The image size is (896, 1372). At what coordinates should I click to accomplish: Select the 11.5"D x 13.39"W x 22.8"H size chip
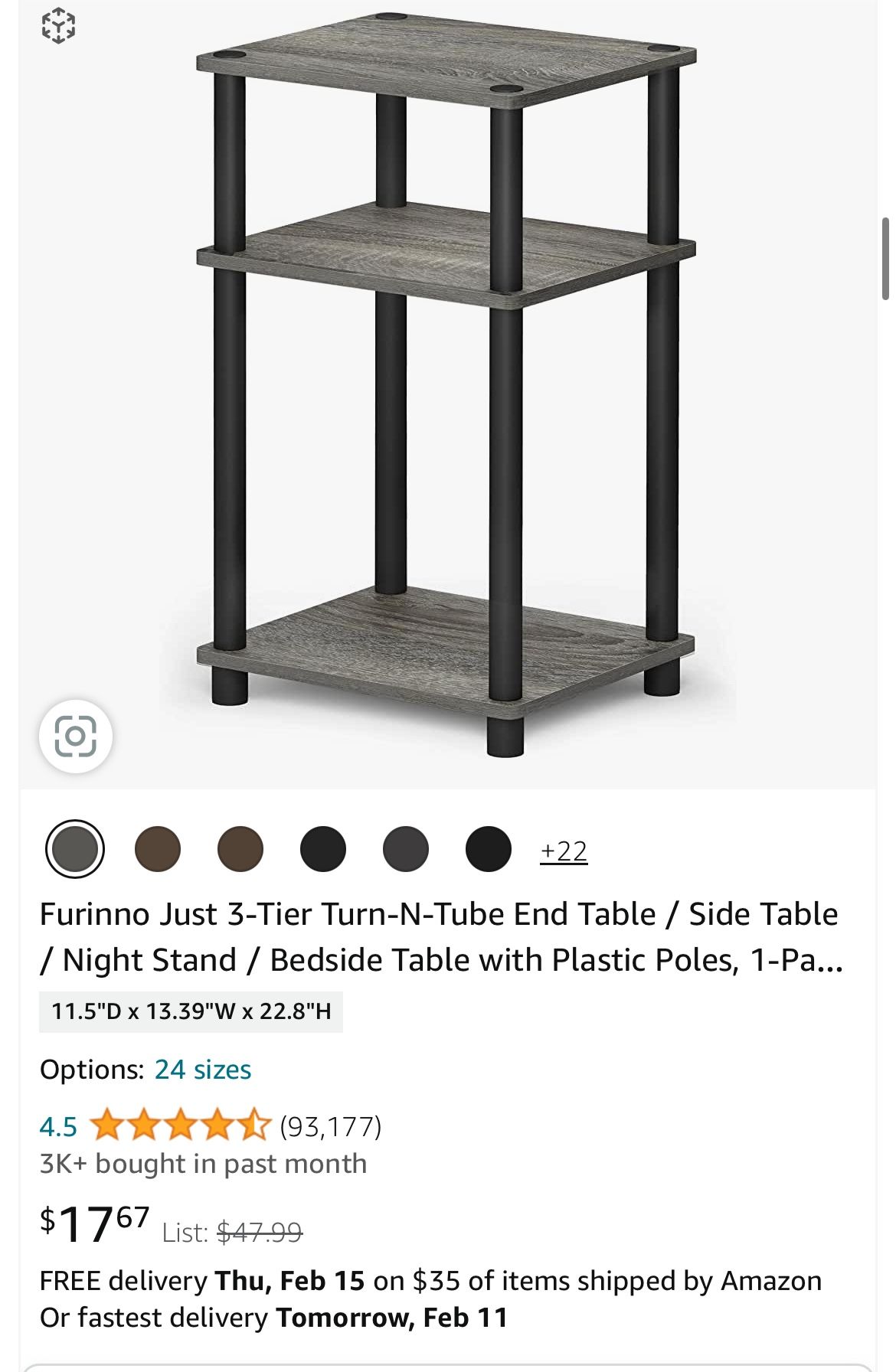click(x=191, y=1011)
